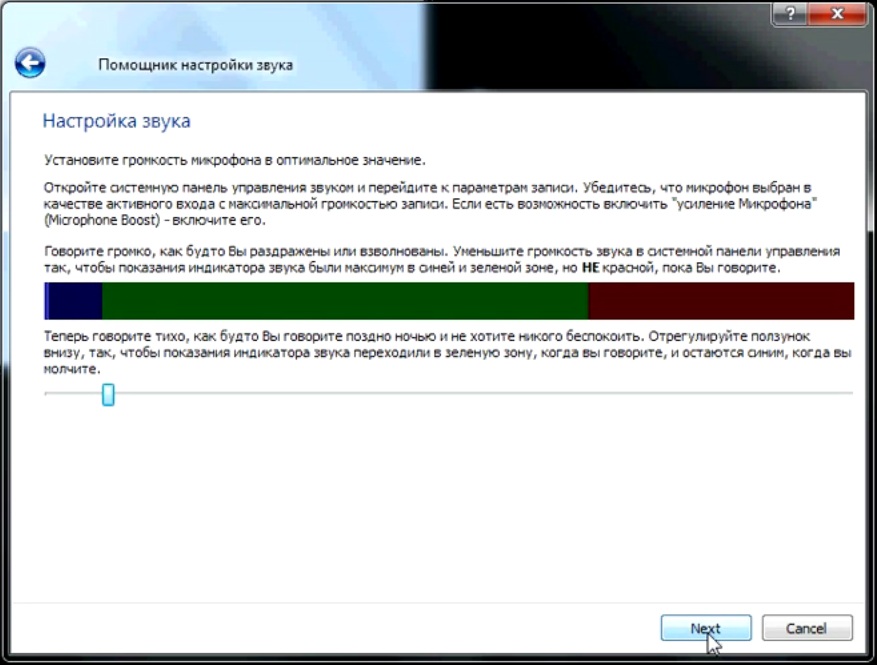
Task: Click the 'Теперь говорите тихо' paragraph
Action: [447, 352]
